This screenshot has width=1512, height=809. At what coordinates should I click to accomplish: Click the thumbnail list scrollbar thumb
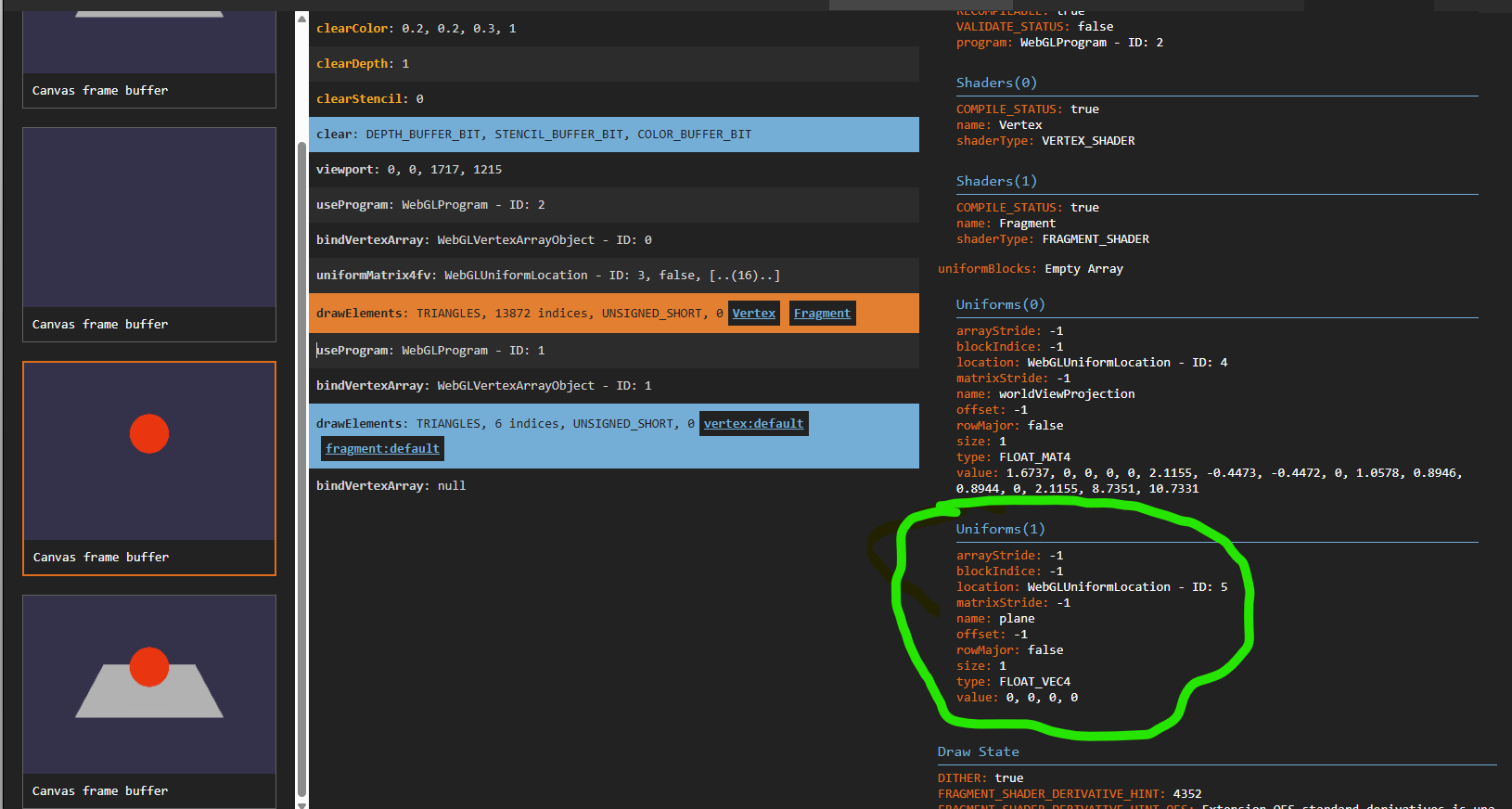(x=301, y=469)
